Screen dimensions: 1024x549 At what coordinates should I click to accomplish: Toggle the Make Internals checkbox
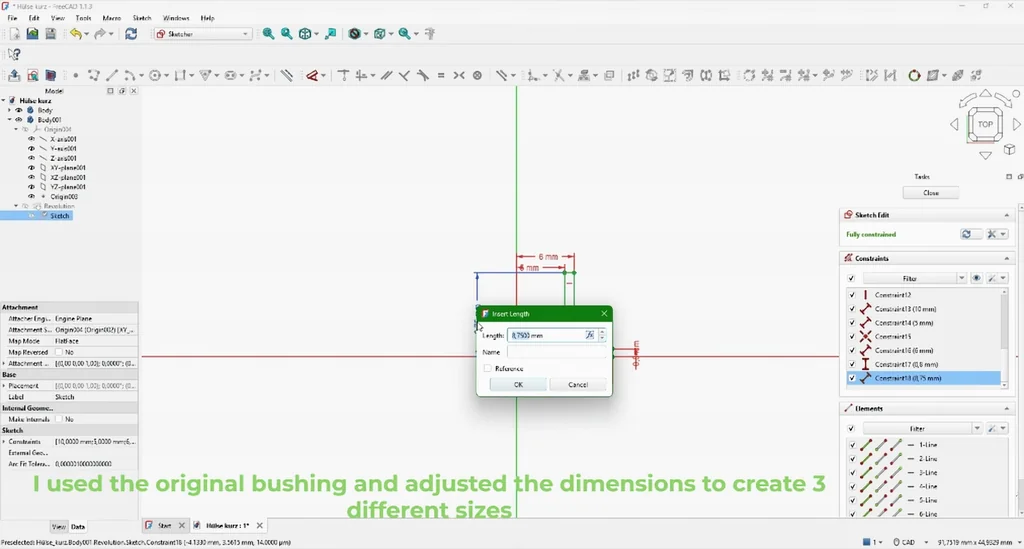coord(59,419)
